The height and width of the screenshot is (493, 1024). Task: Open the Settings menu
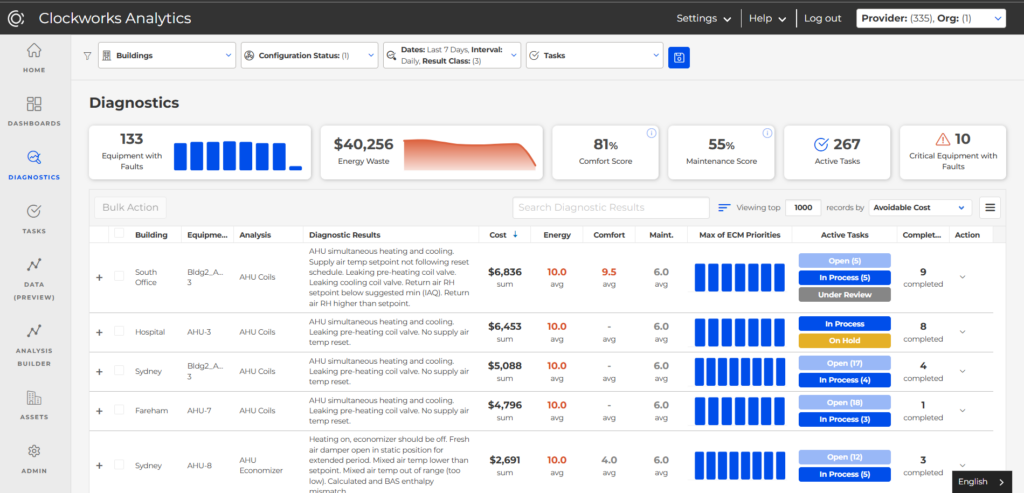click(x=703, y=18)
